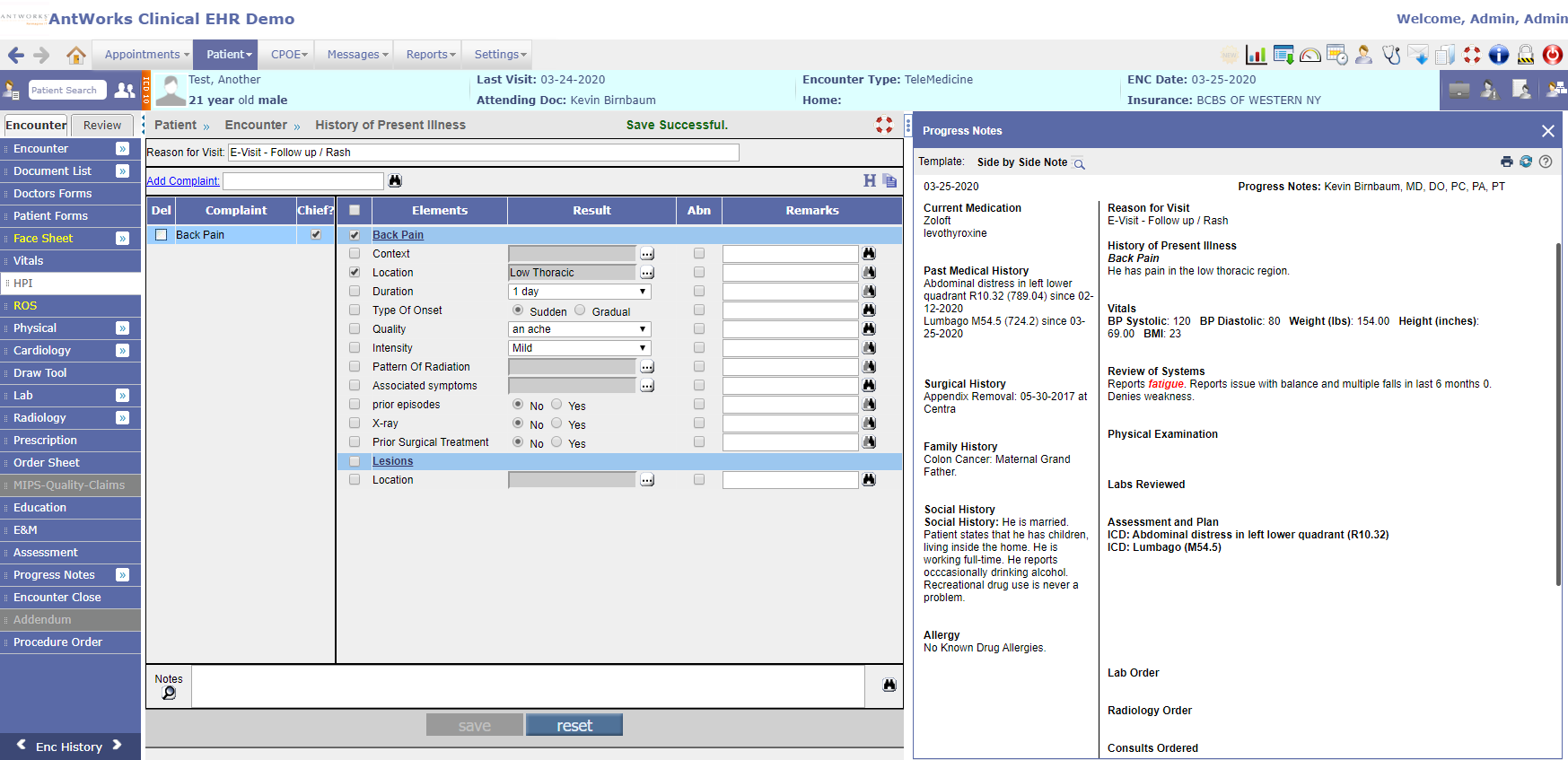Click the reset button
Screen dimensions: 1568x760
point(574,725)
